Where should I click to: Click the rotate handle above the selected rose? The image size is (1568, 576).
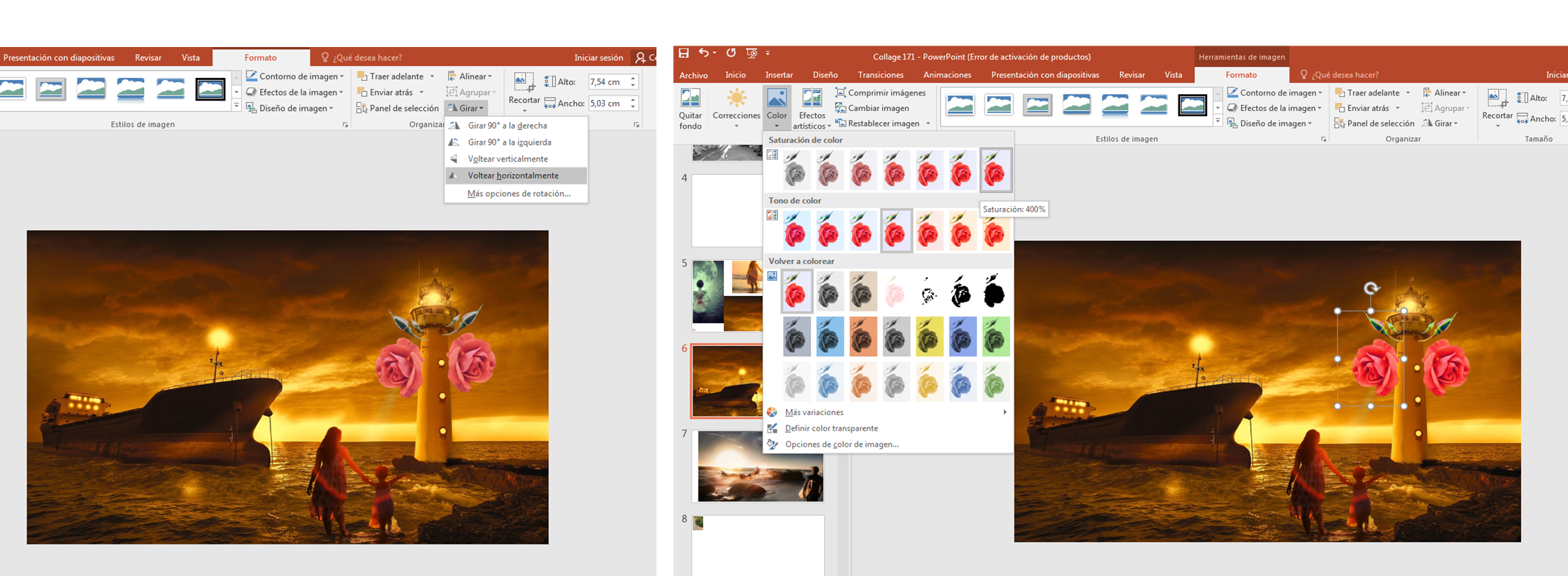pyautogui.click(x=1371, y=289)
